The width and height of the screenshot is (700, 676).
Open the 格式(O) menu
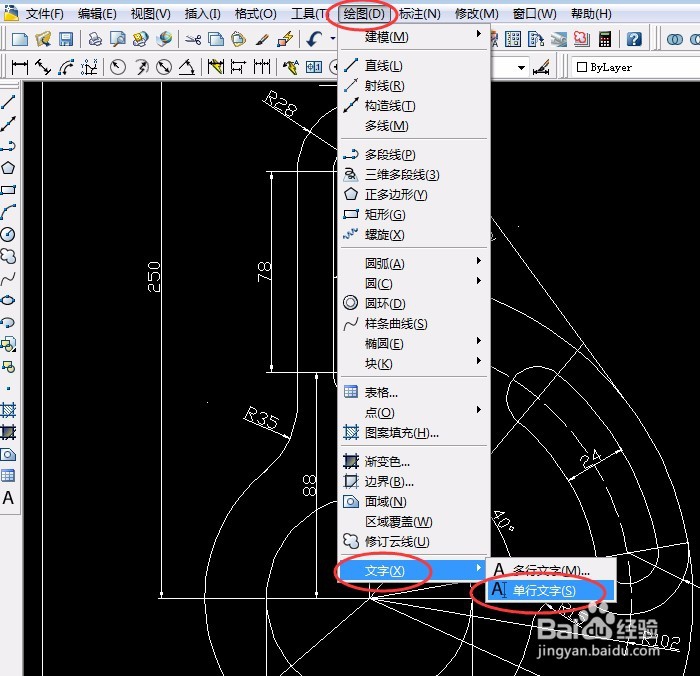tap(255, 14)
